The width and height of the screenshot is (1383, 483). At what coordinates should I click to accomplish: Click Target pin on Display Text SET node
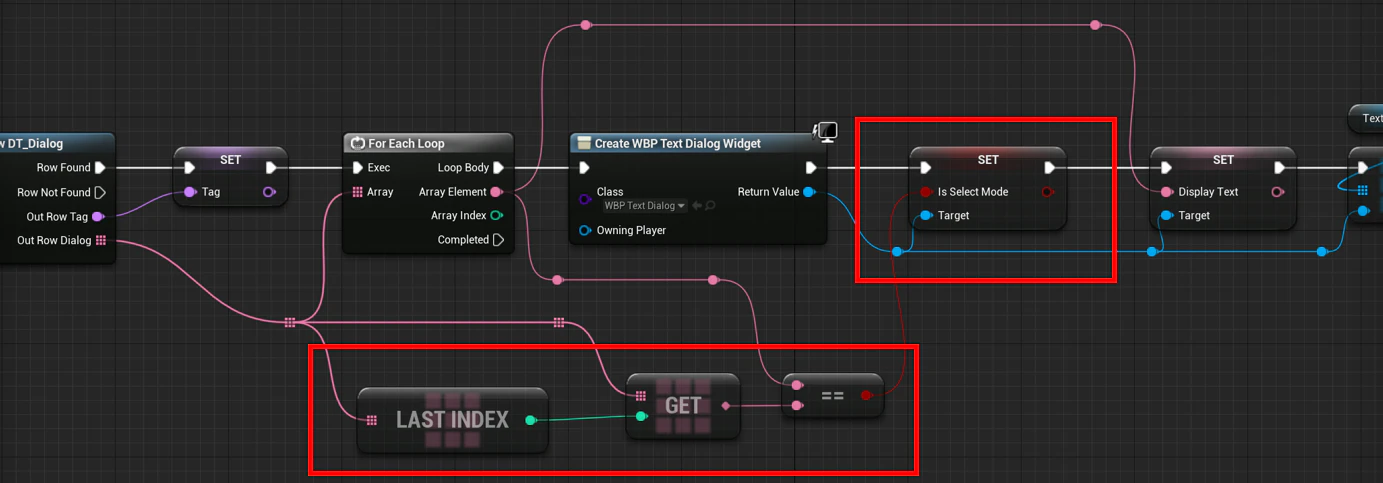[x=1166, y=216]
